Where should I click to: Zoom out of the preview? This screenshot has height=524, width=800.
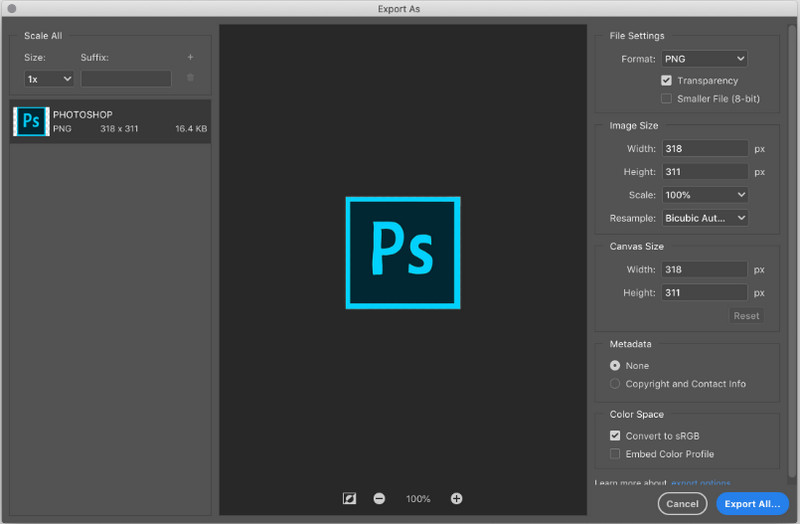(379, 498)
